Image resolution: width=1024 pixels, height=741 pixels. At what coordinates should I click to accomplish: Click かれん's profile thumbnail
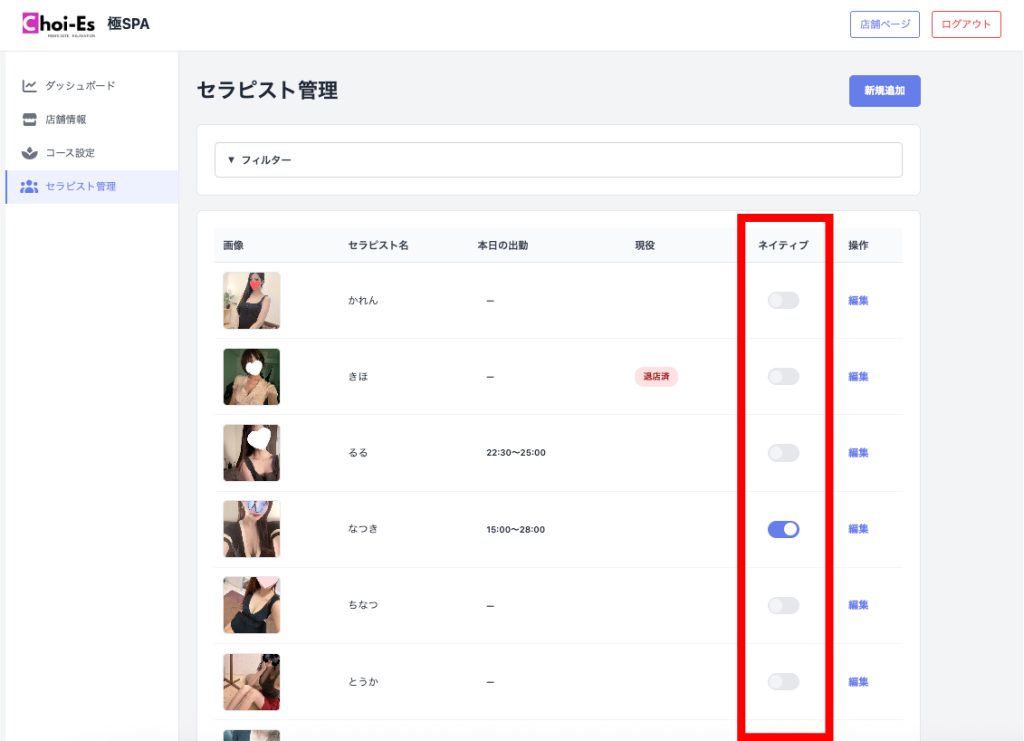pos(251,300)
